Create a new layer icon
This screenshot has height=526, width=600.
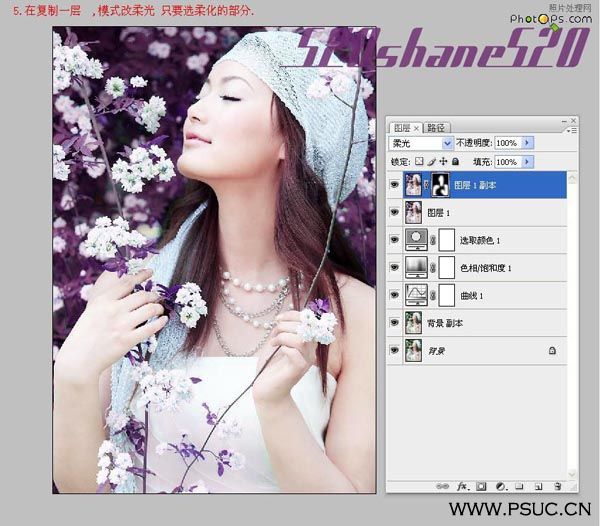click(538, 487)
